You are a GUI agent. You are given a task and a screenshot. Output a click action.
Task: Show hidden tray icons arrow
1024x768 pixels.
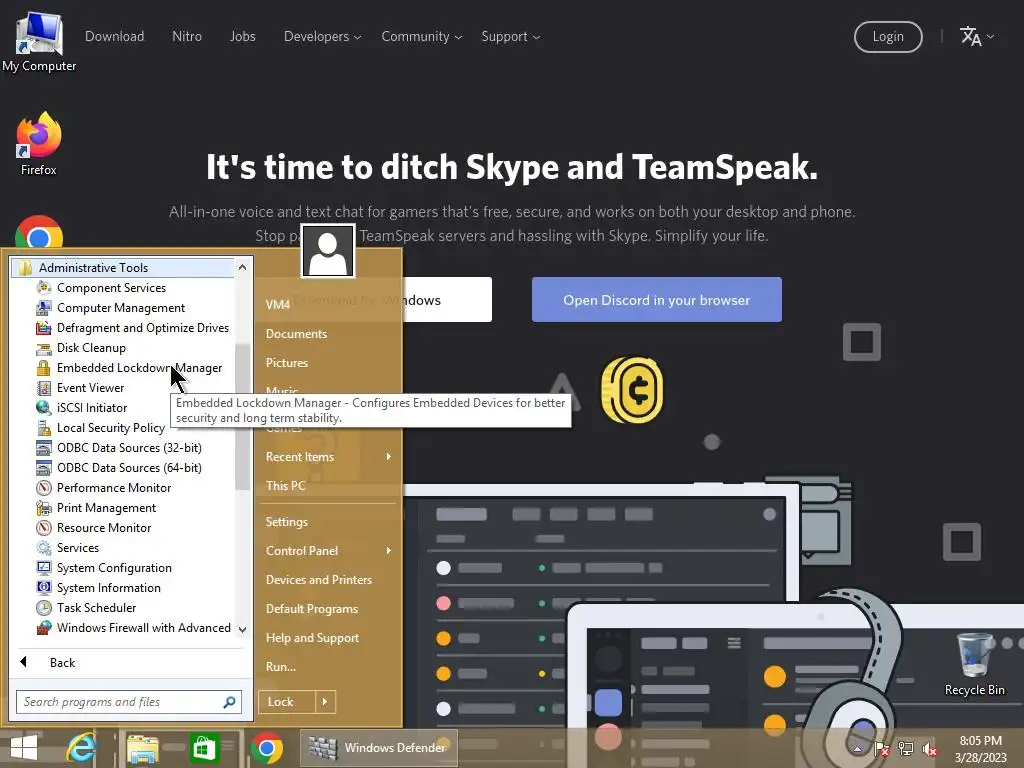(x=858, y=749)
